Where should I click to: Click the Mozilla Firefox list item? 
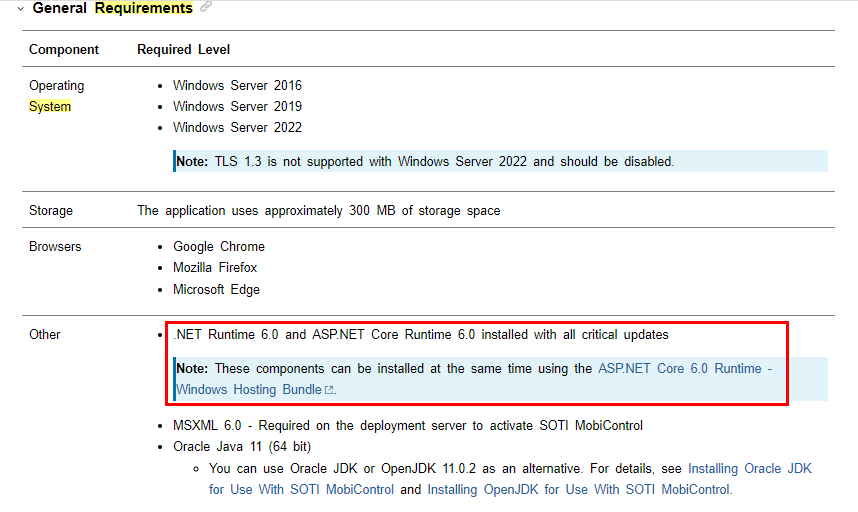[x=215, y=268]
